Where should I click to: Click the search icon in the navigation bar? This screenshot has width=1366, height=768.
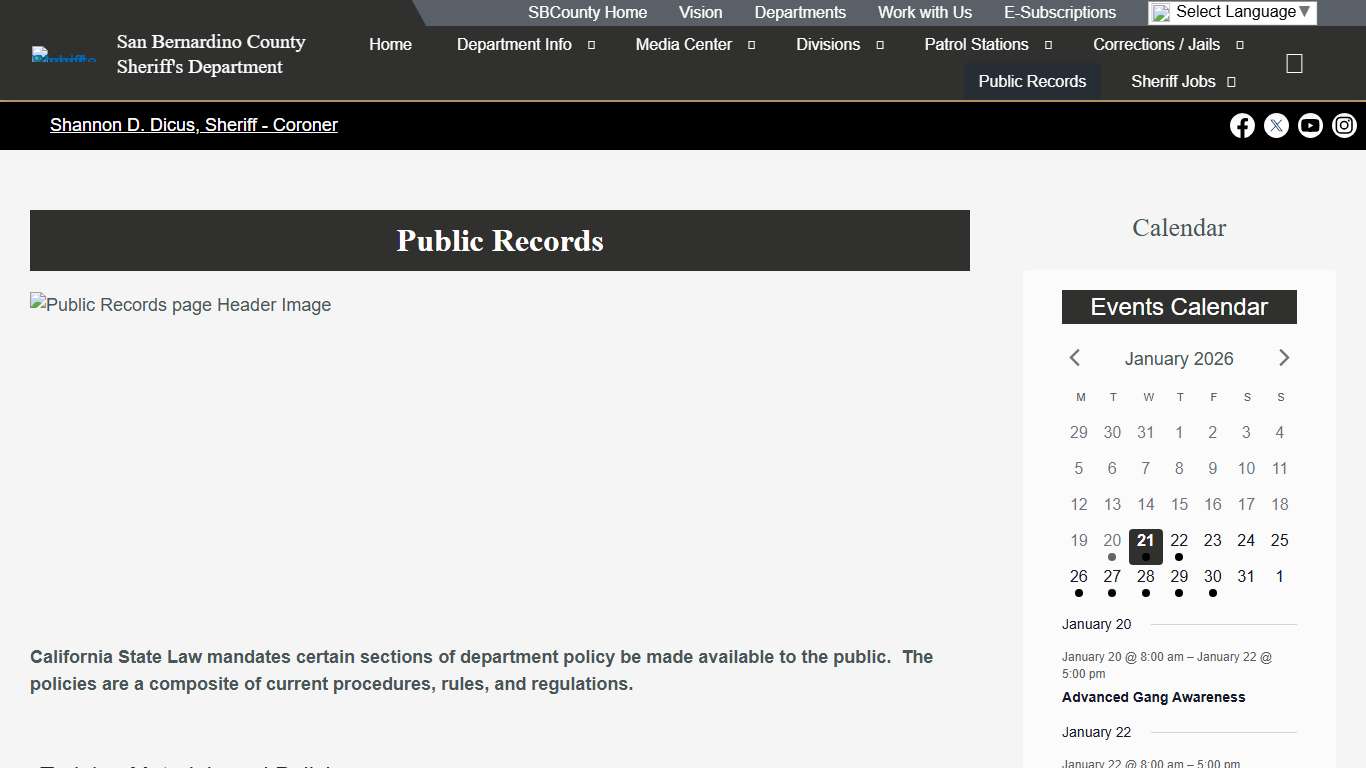(x=1294, y=62)
